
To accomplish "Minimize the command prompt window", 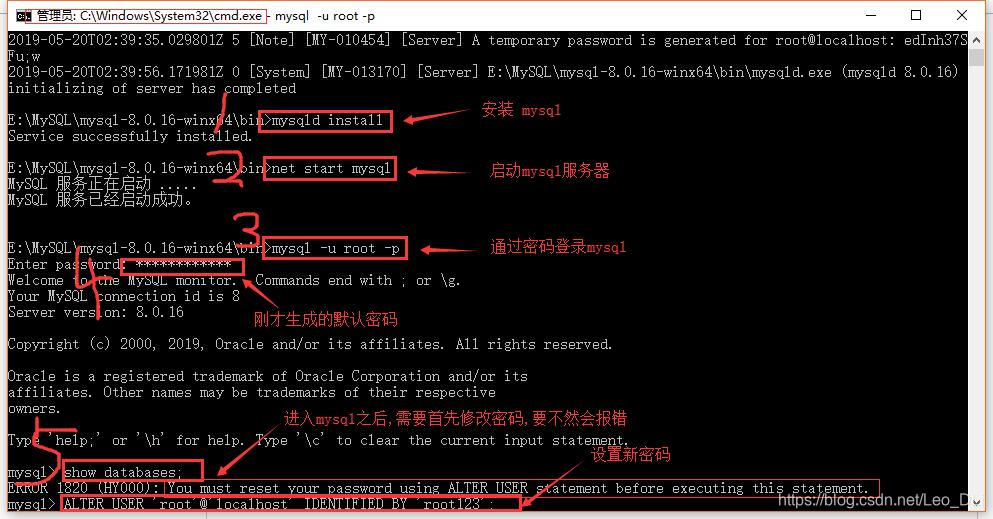I will coord(871,15).
